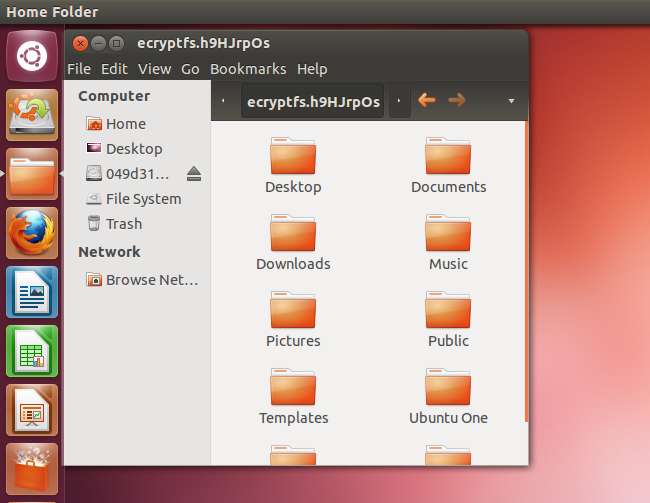Open the View menu

tap(154, 69)
